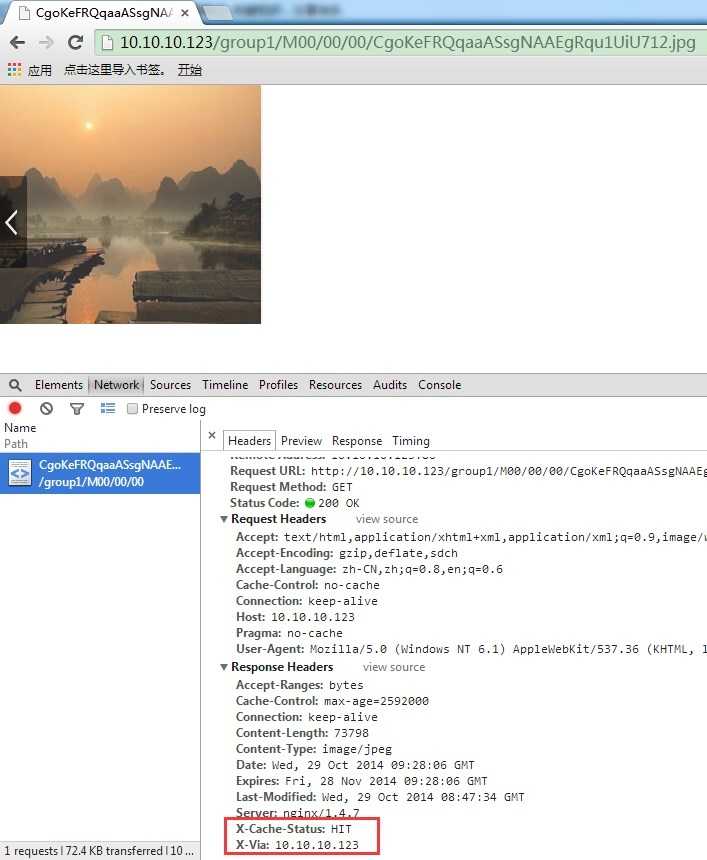
Task: Click the Request URL line
Action: pyautogui.click(x=468, y=471)
